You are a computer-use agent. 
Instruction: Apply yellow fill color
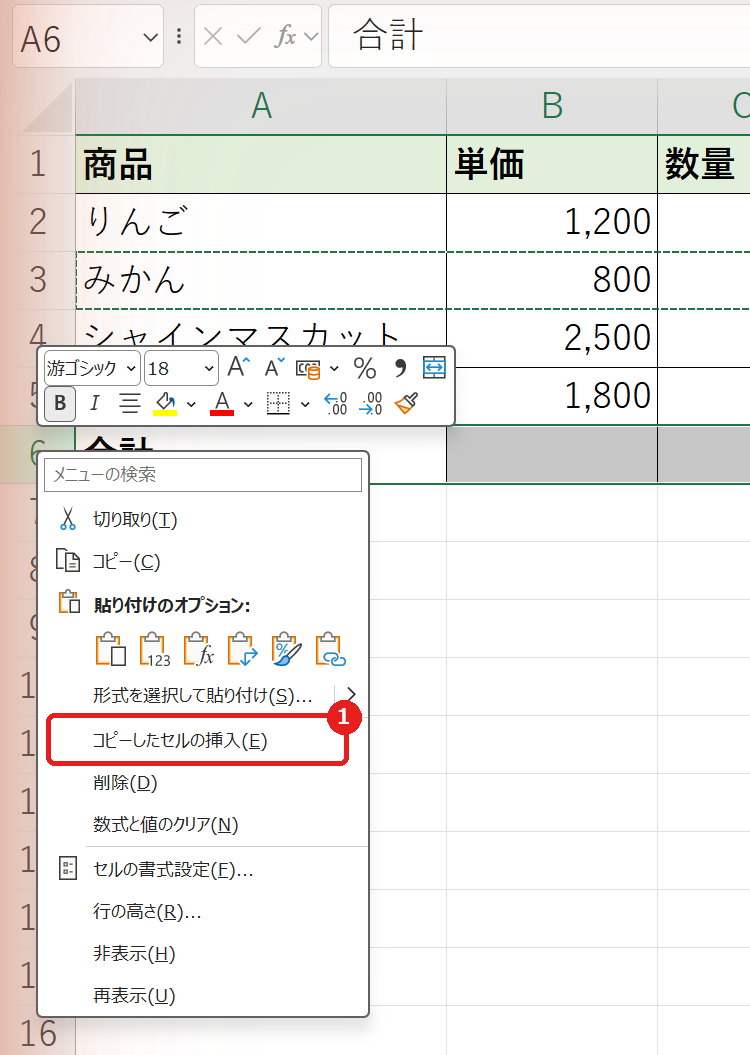click(x=165, y=403)
